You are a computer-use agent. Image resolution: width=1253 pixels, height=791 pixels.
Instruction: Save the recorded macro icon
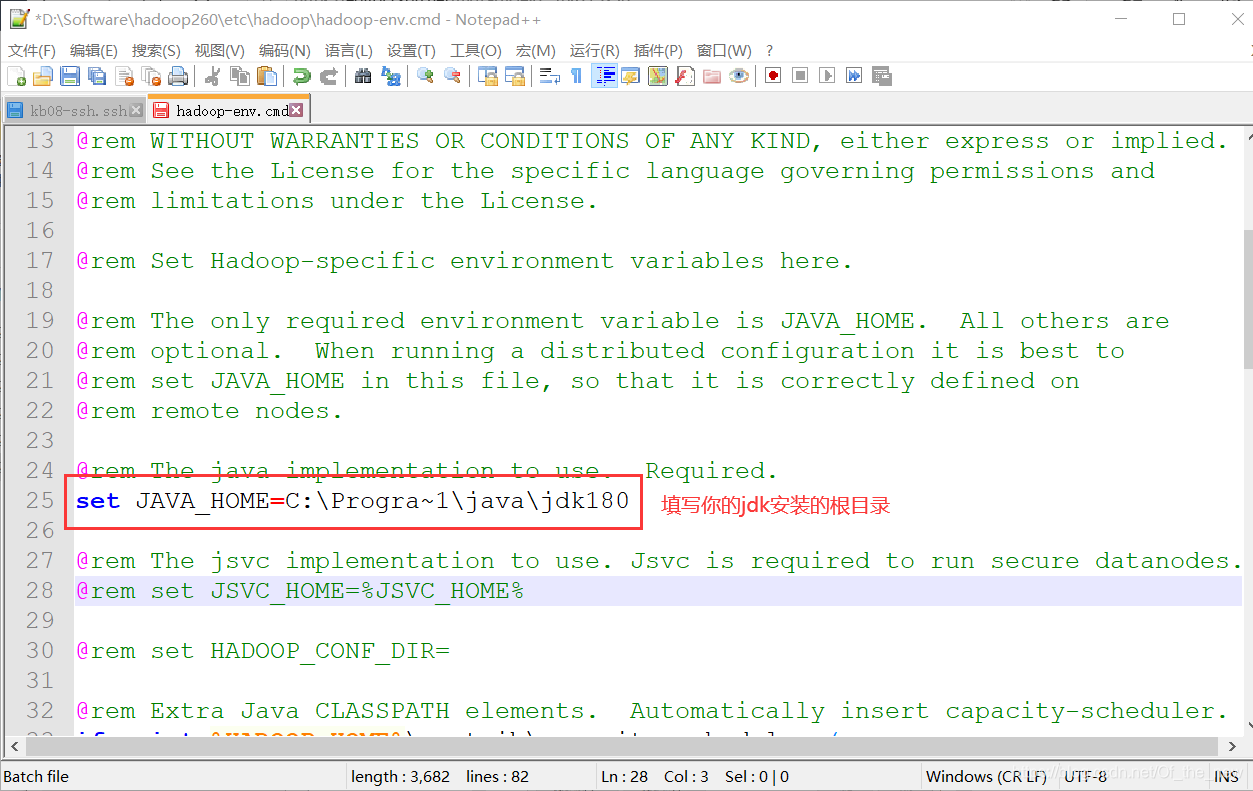[881, 76]
